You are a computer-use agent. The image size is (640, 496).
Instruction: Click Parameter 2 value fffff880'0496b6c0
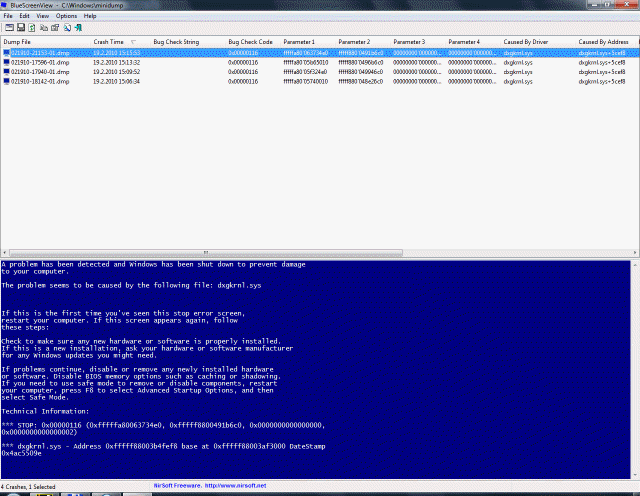pos(361,62)
